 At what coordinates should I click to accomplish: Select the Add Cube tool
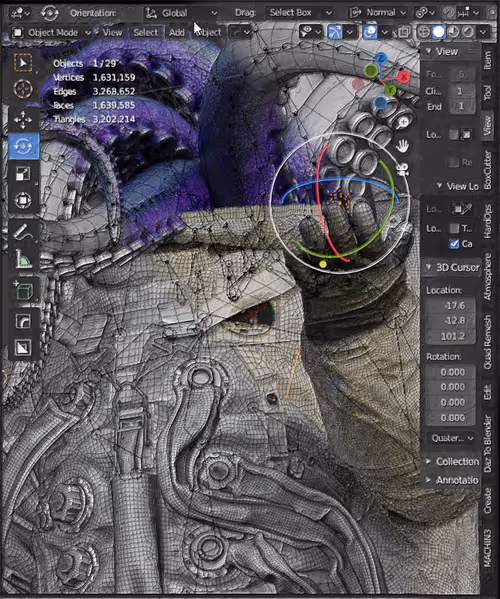pyautogui.click(x=23, y=291)
